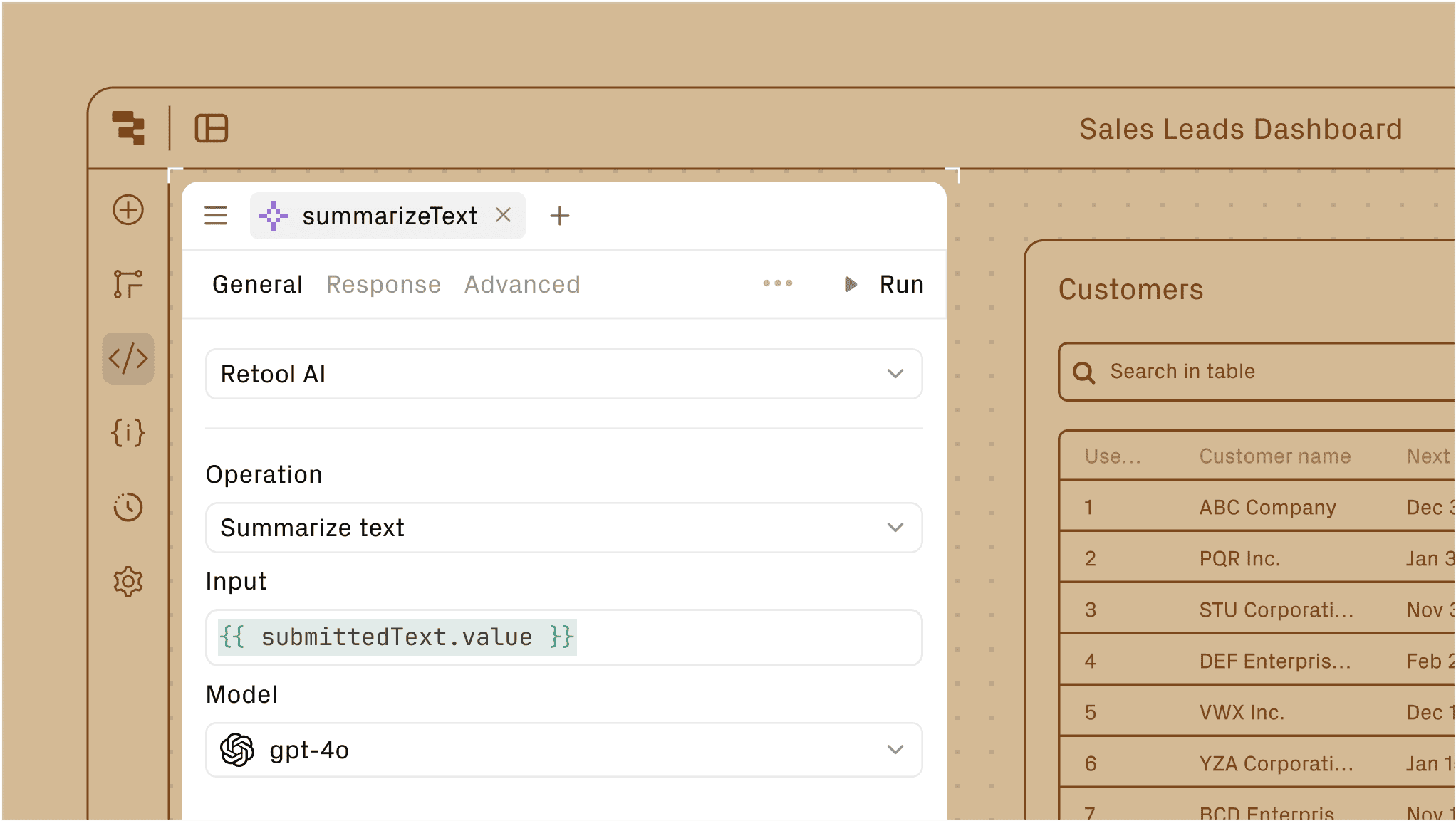The height and width of the screenshot is (821, 1456).
Task: Open the Summarize text operation dropdown
Action: (x=563, y=528)
